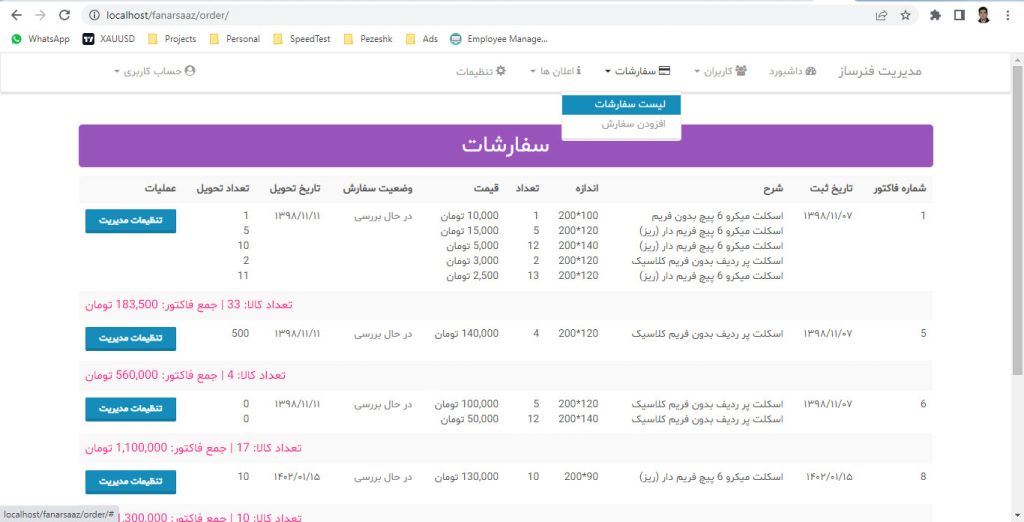The height and width of the screenshot is (522, 1024).
Task: Click سفارشات purple page heading
Action: coord(505,146)
